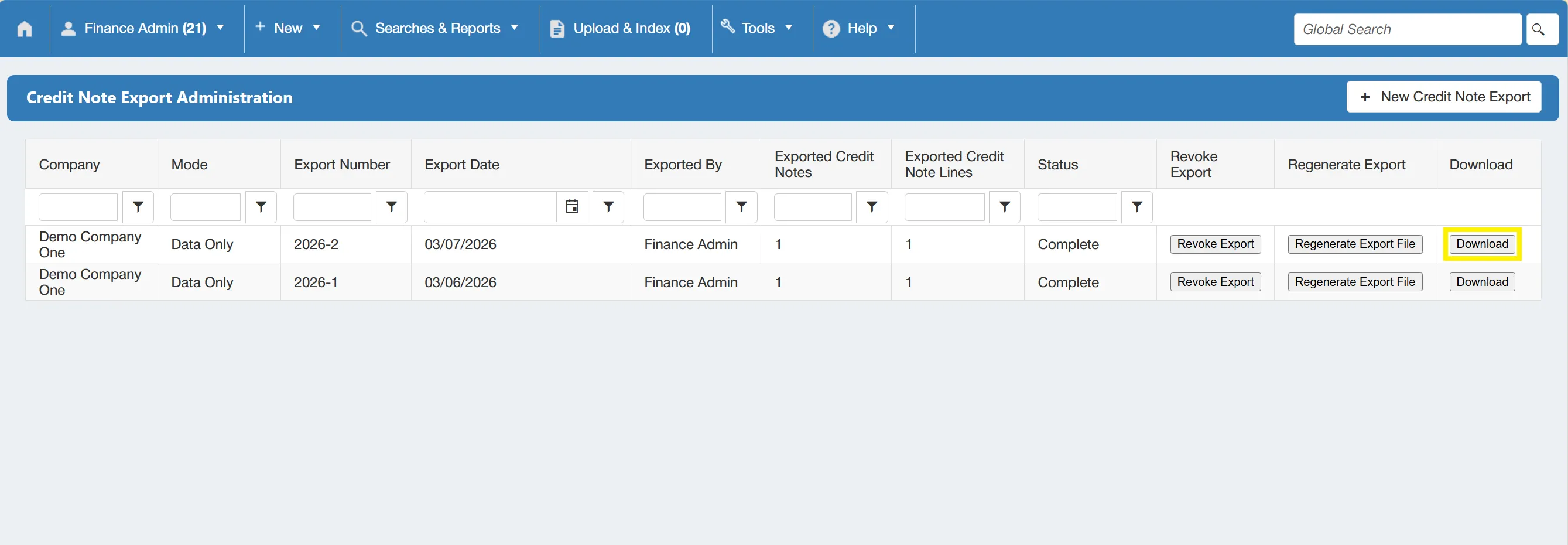This screenshot has height=545, width=1568.
Task: Click Finance Admin in the 2026-2 row
Action: tap(690, 244)
